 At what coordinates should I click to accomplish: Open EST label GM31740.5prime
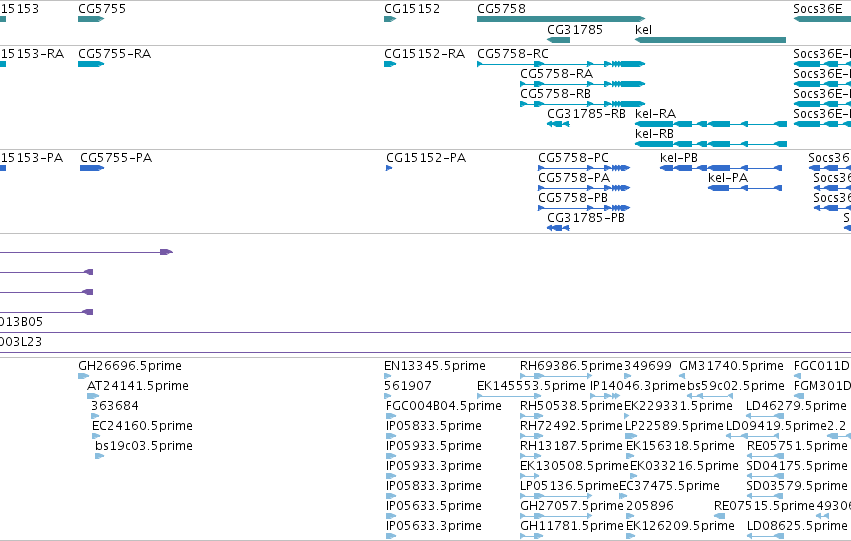tap(732, 366)
